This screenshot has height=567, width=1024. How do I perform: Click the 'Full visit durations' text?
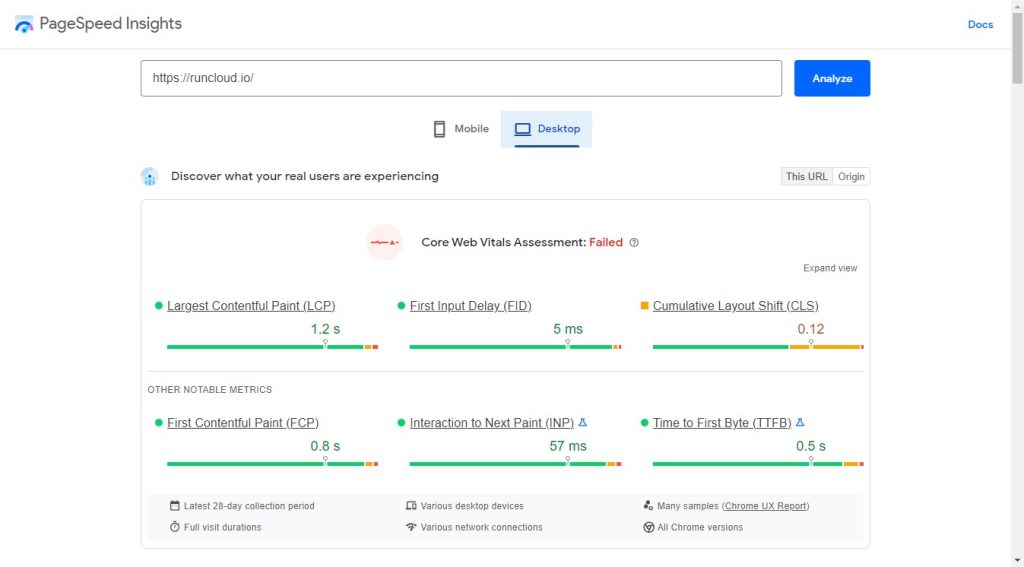(223, 527)
